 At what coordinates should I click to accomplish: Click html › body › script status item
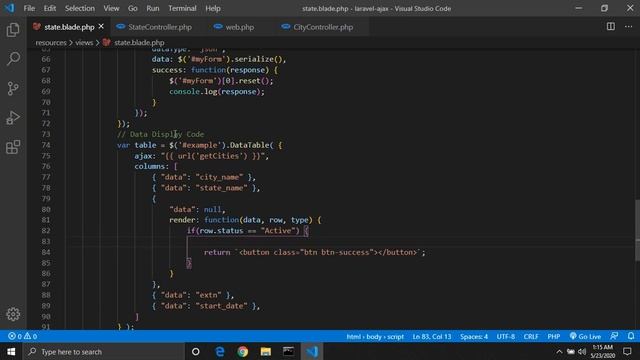(375, 336)
